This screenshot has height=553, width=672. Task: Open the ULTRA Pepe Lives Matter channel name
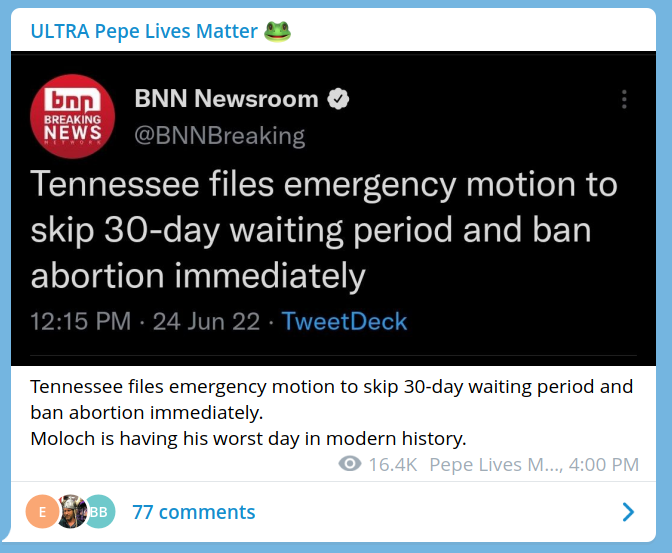[144, 31]
